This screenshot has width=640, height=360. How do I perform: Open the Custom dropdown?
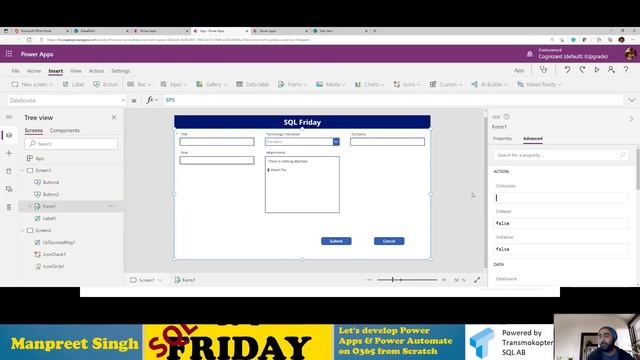446,84
